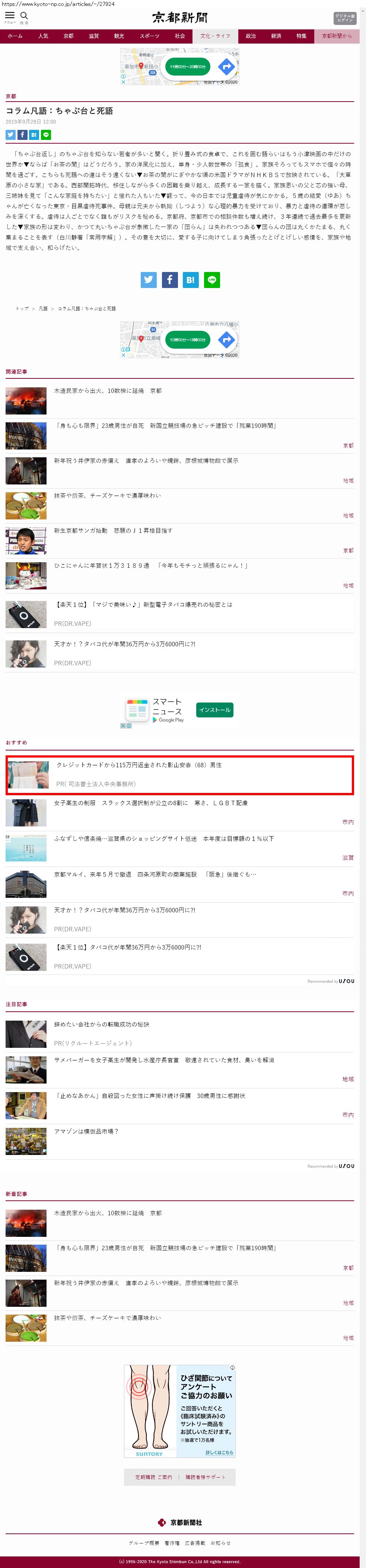366x1568 pixels.
Task: Click thumbnail for the 京都マルイ article
Action: (26, 884)
